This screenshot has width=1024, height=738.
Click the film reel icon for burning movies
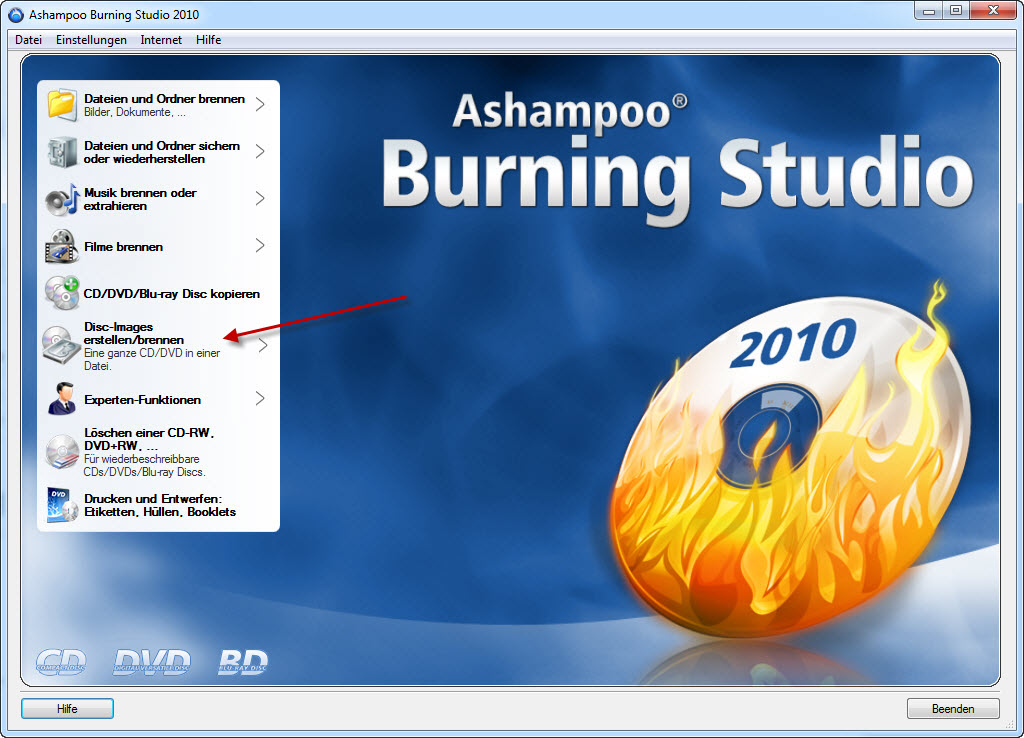[61, 246]
